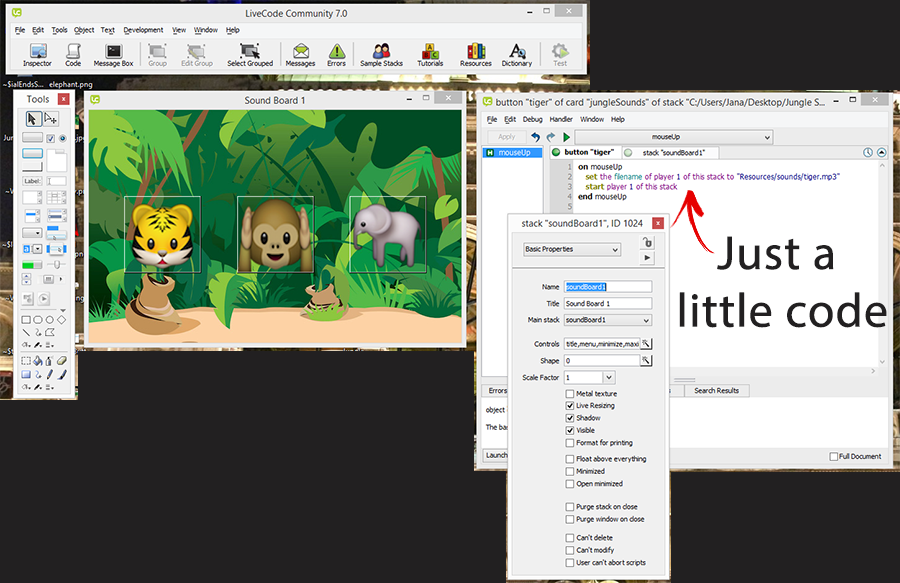The height and width of the screenshot is (583, 900).
Task: Click the Name field containing soundBoard1
Action: pyautogui.click(x=608, y=287)
